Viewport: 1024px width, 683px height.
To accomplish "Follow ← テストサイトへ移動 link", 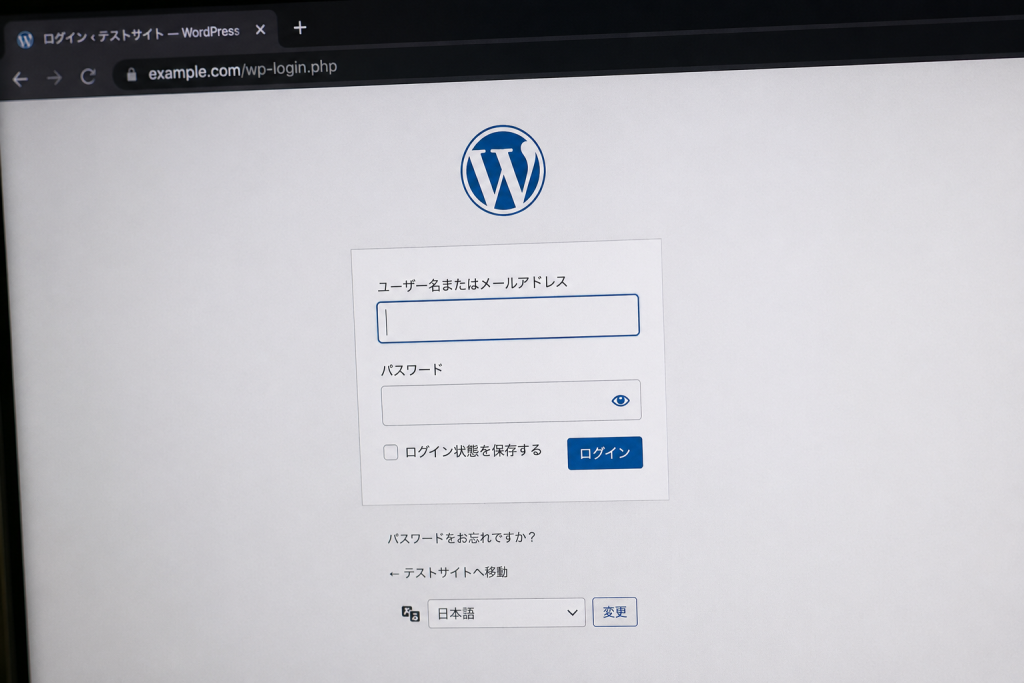I will tap(448, 573).
